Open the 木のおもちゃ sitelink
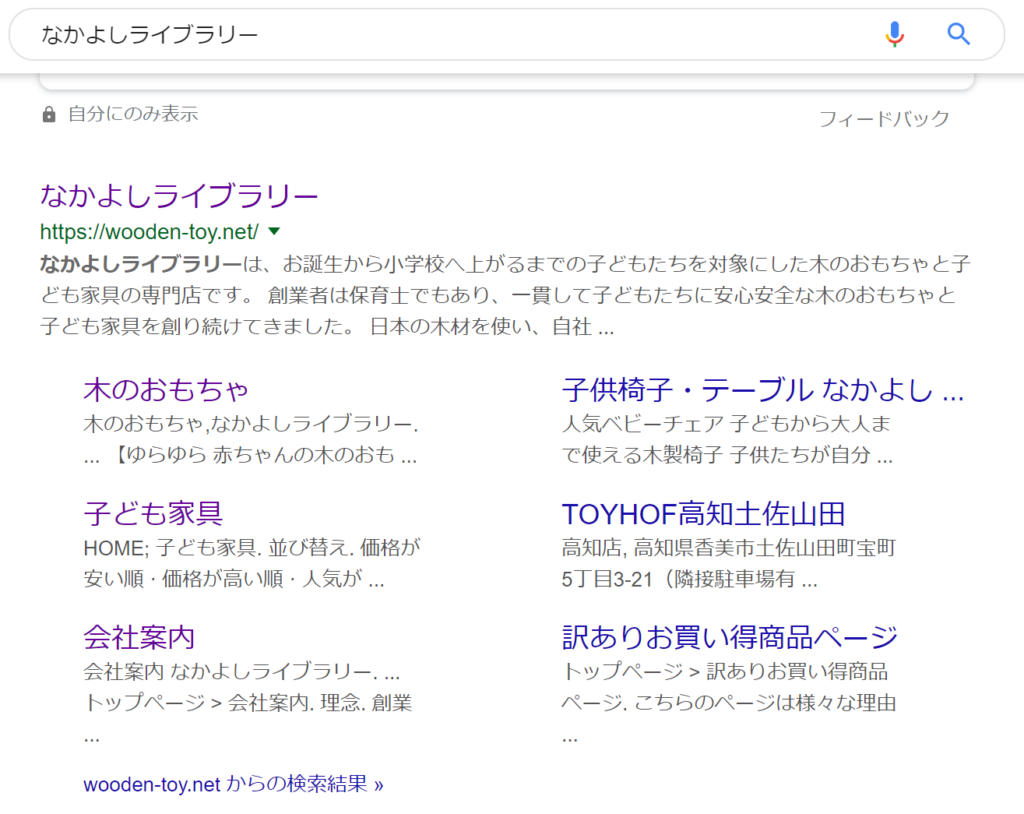Viewport: 1024px width, 814px height. (x=166, y=389)
